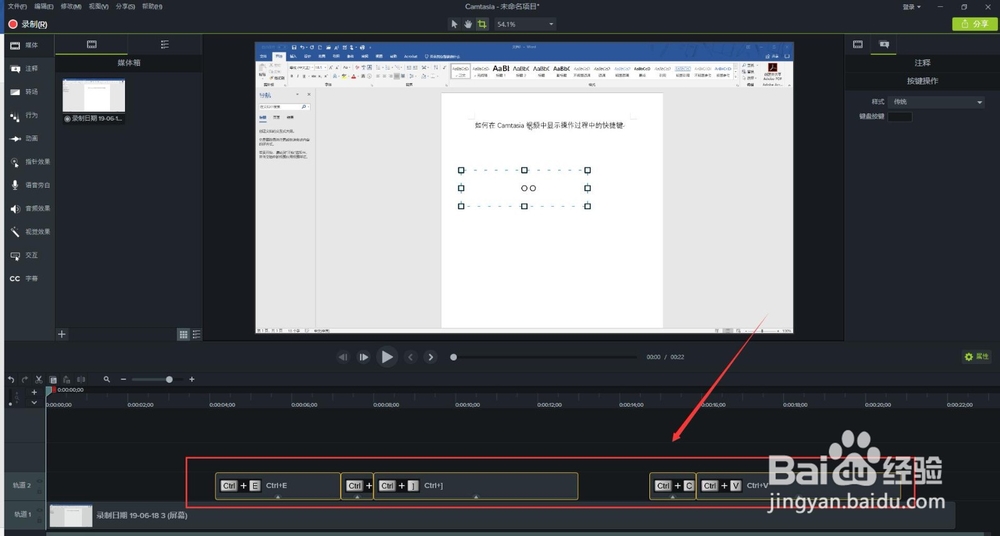Image resolution: width=1000 pixels, height=536 pixels.
Task: Switch to the media bin filmstrip tab
Action: click(92, 45)
